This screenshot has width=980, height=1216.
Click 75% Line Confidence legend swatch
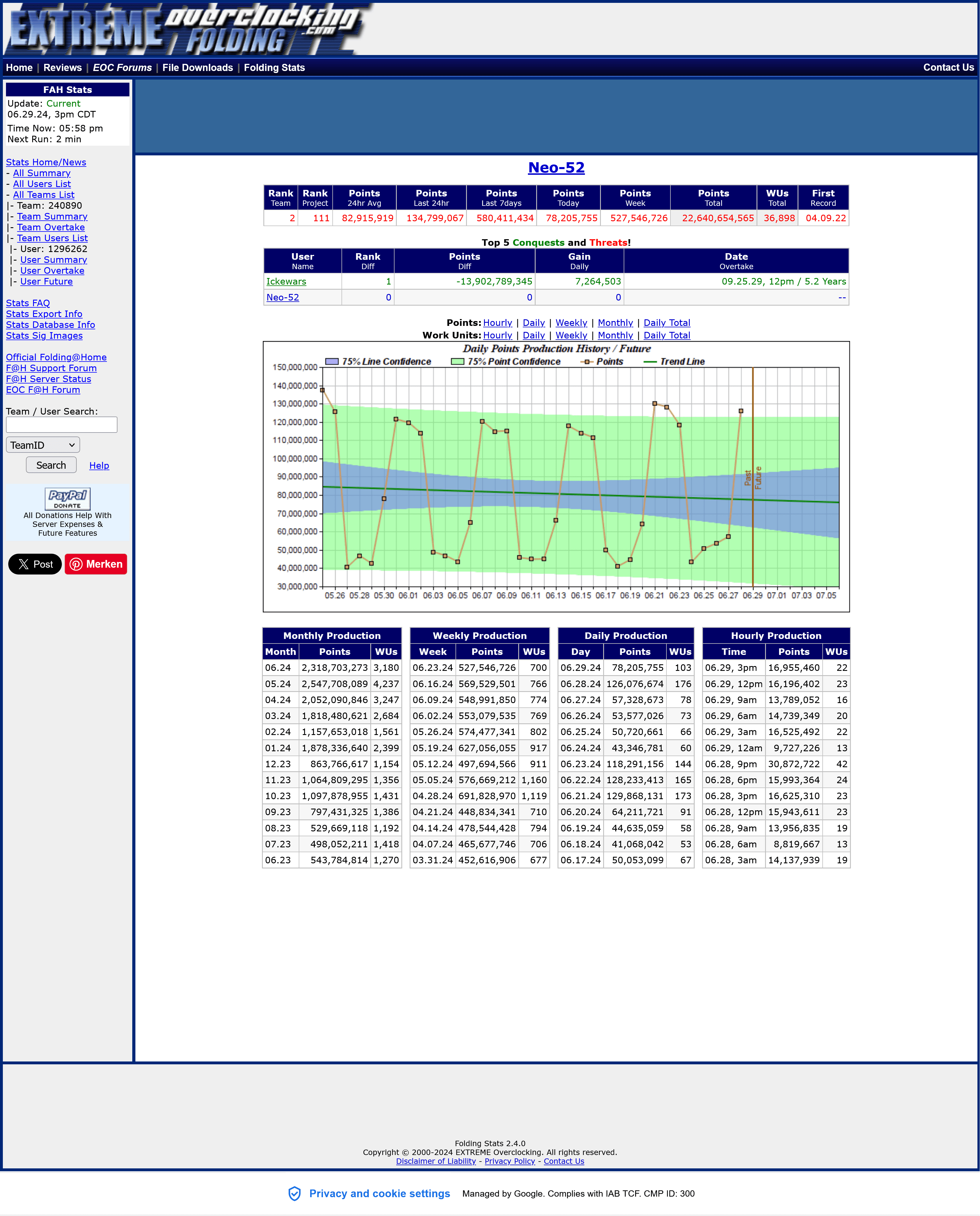(332, 361)
